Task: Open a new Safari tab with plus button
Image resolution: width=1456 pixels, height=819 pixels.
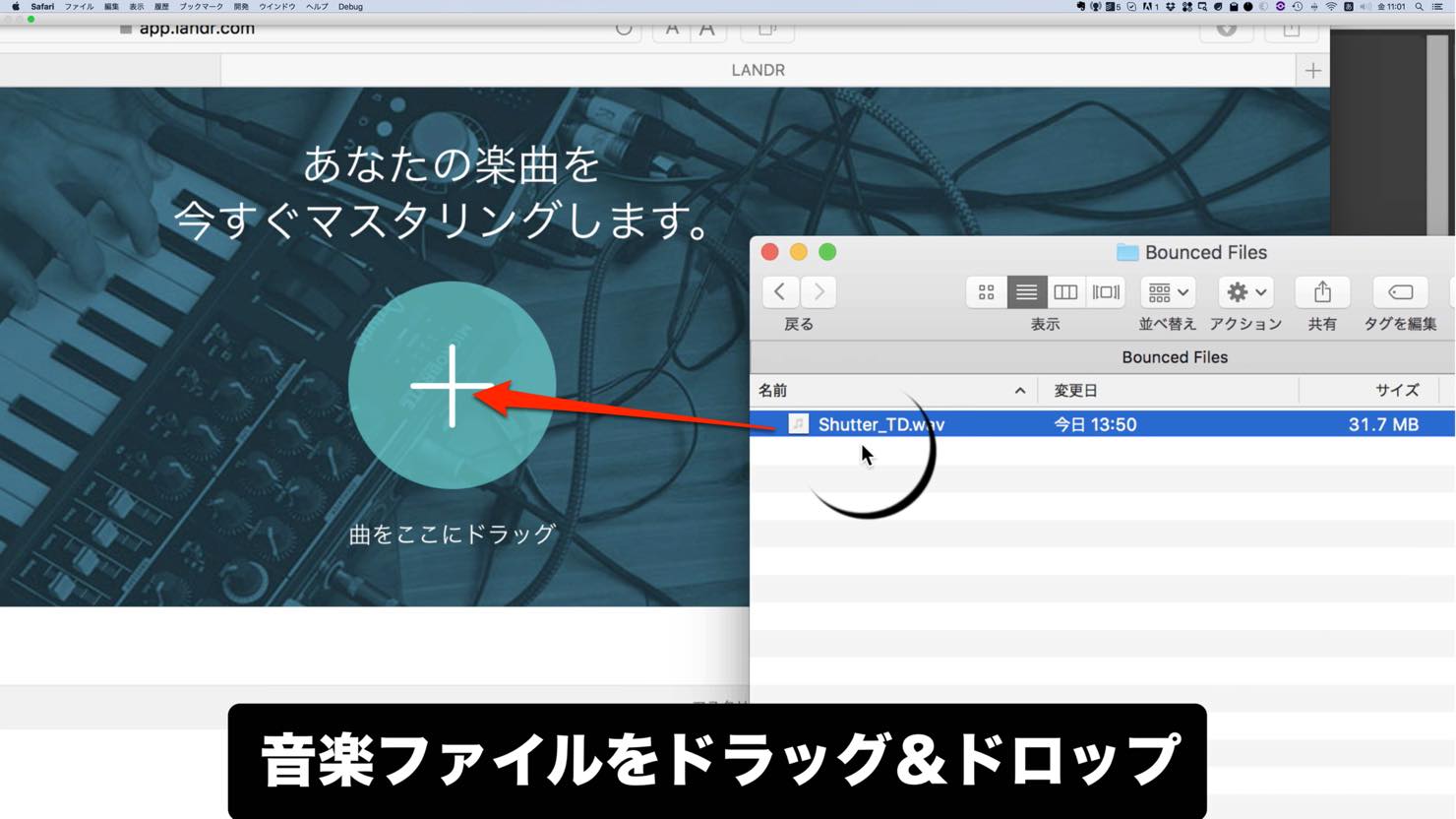Action: coord(1313,71)
